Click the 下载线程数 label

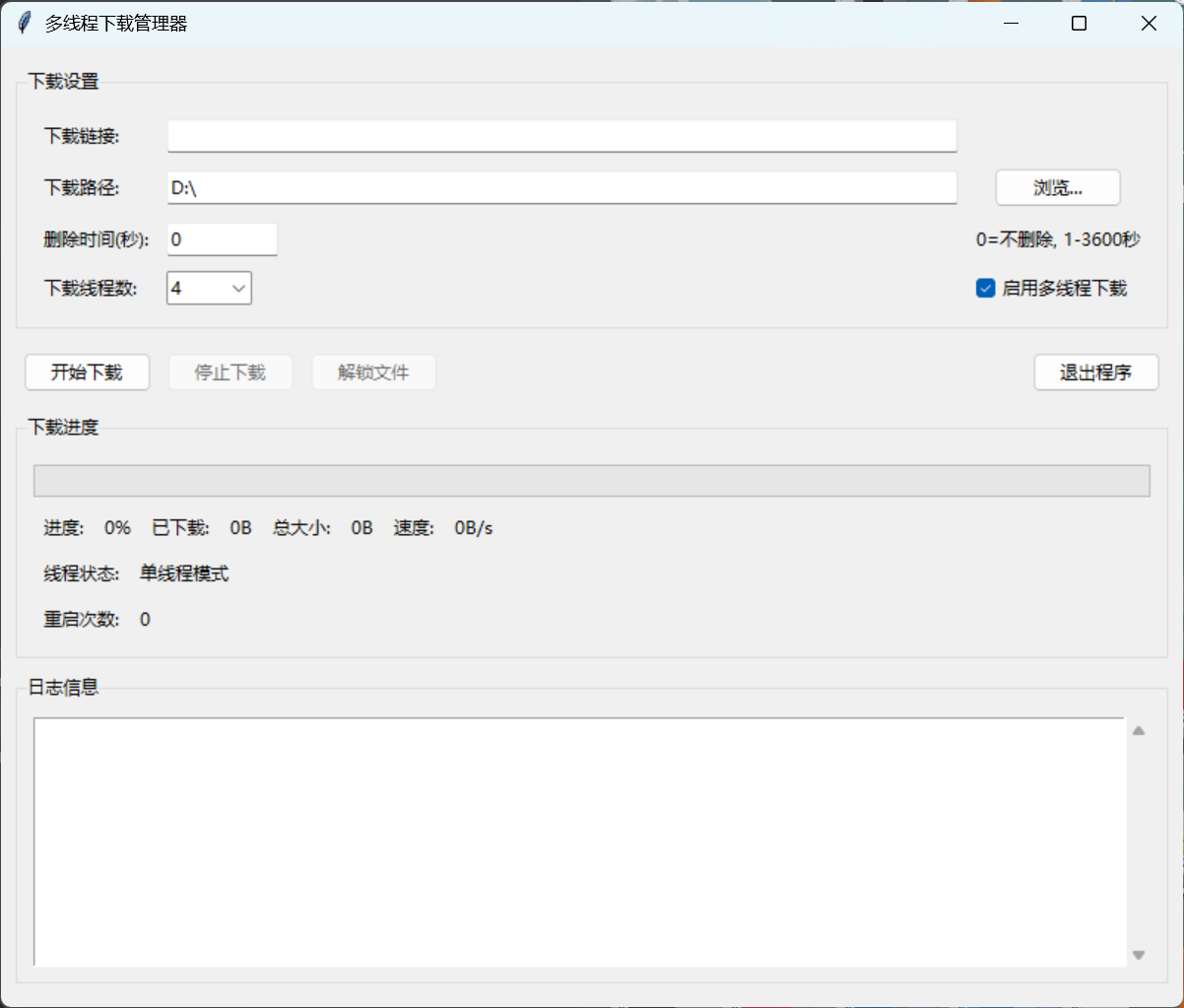click(x=91, y=288)
